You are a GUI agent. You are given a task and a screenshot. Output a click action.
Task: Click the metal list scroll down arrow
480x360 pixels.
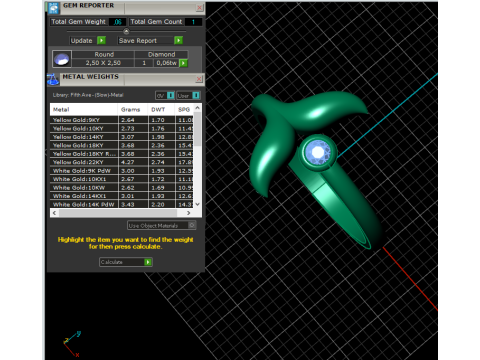coord(197,204)
